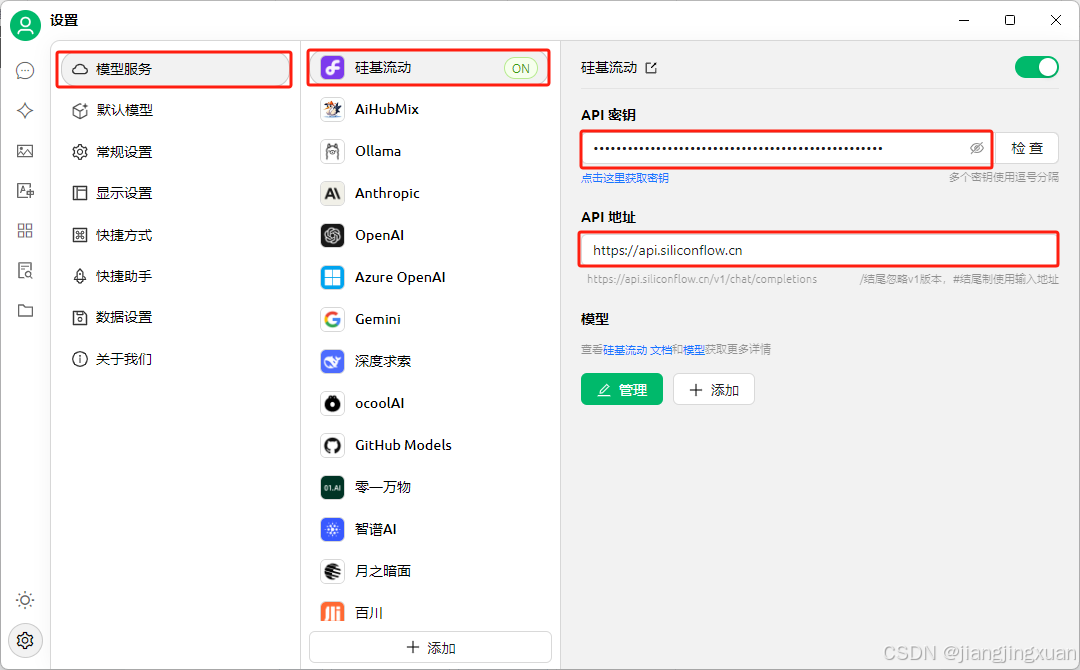Viewport: 1080px width, 670px height.
Task: Open the 快捷助手 settings section
Action: point(175,276)
